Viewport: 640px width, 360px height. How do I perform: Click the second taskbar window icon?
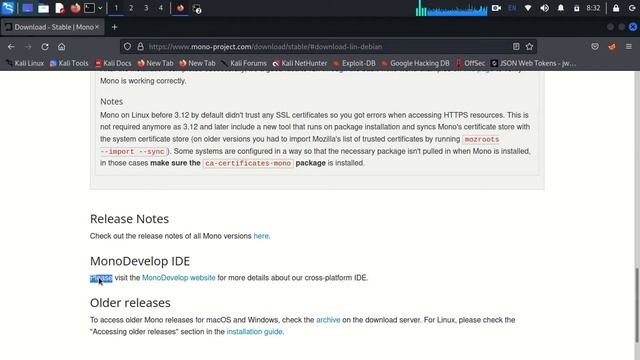click(x=197, y=9)
